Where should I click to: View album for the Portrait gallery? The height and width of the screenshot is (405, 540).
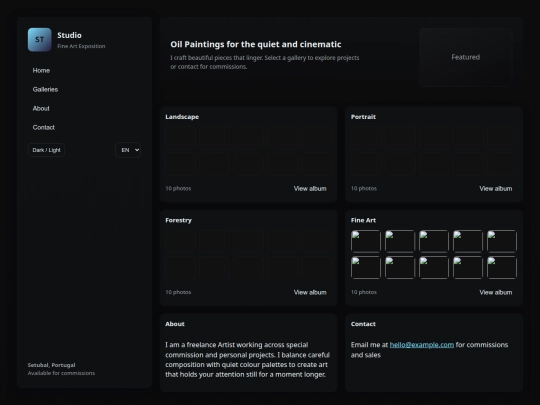(496, 189)
